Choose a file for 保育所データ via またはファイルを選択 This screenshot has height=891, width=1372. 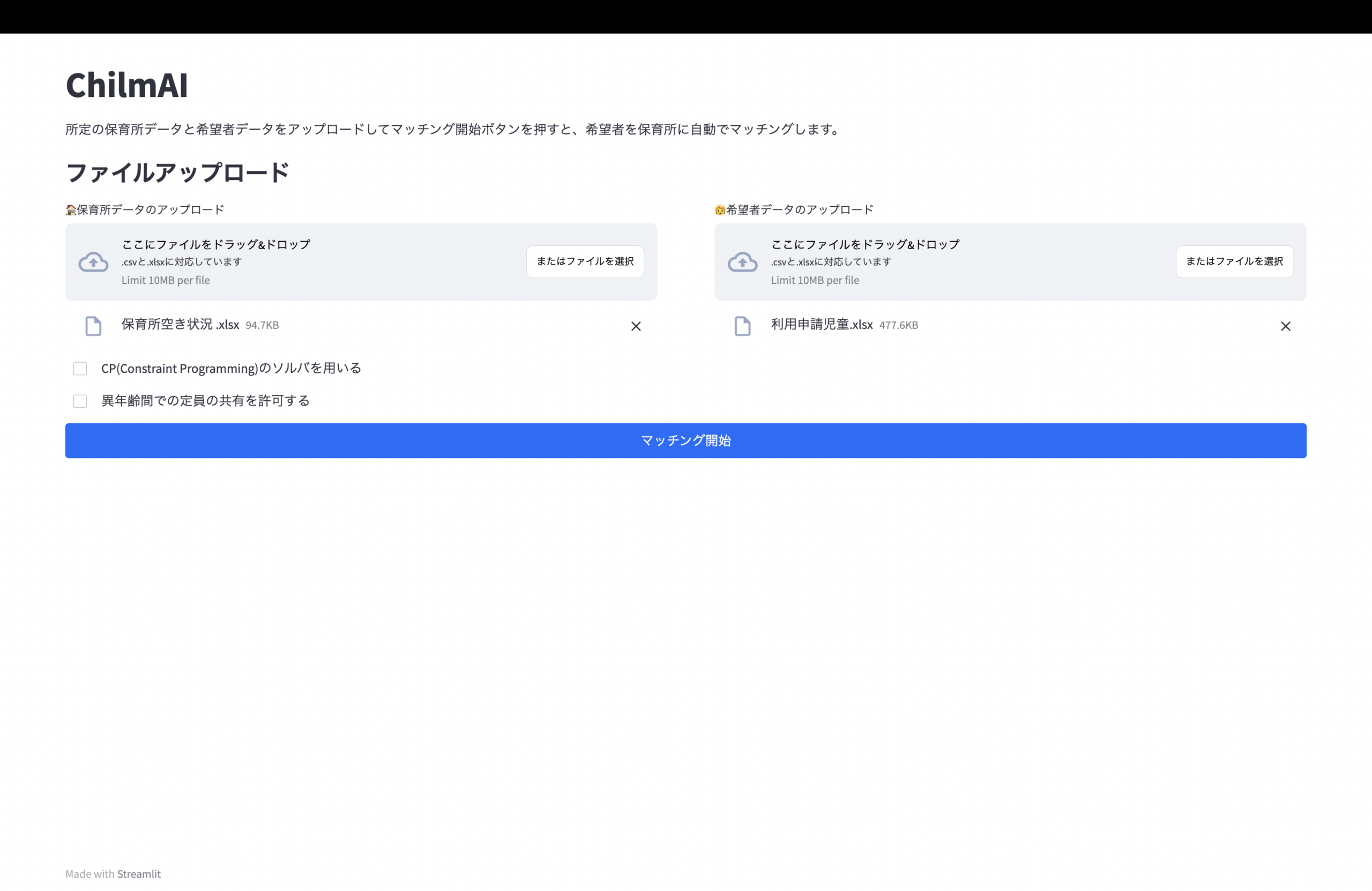coord(585,261)
